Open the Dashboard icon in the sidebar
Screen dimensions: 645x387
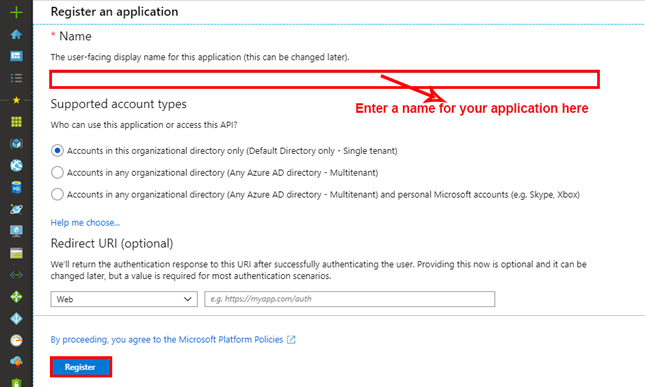point(16,56)
